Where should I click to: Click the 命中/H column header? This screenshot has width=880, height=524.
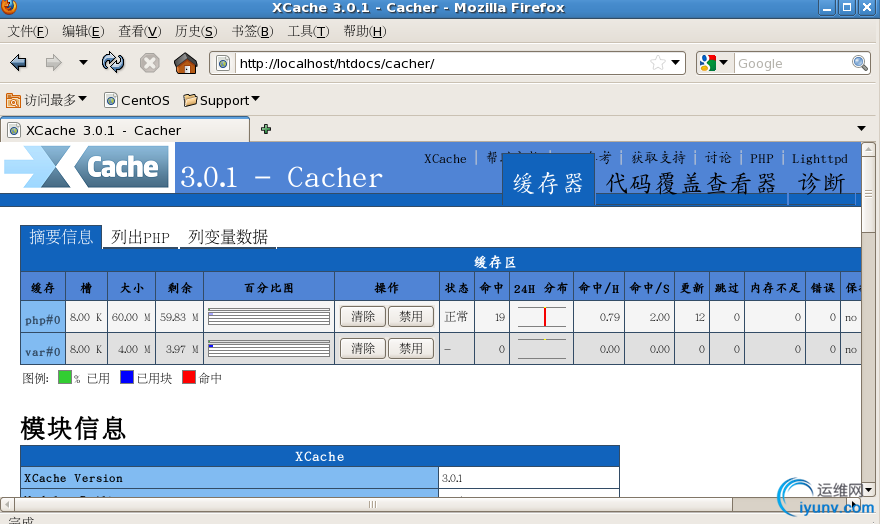pos(599,288)
